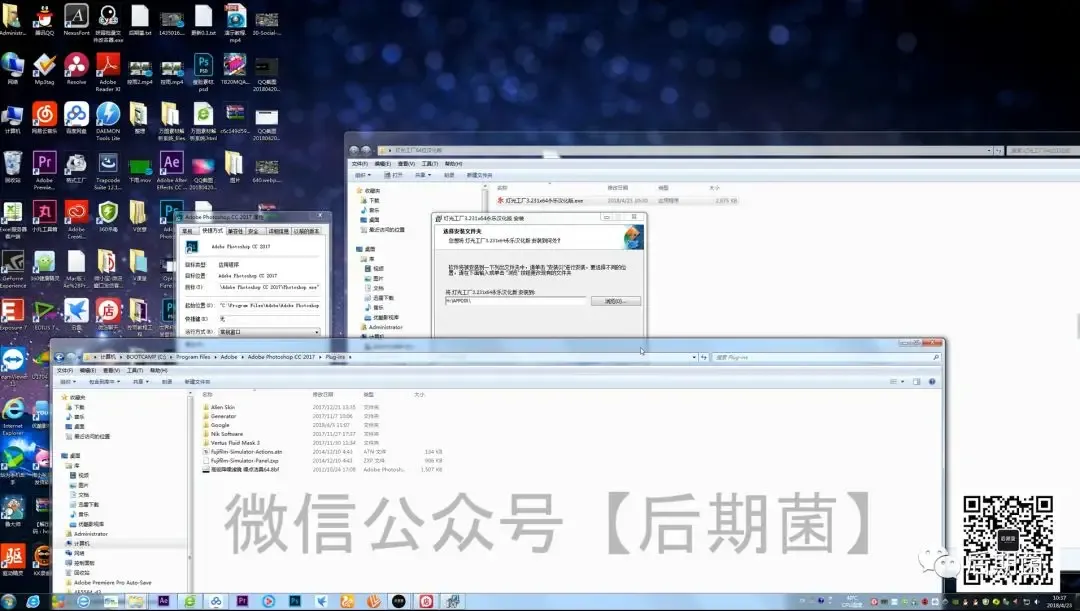The width and height of the screenshot is (1080, 611).
Task: Open 工具(T) menu in Plug-ins window
Action: coord(134,371)
